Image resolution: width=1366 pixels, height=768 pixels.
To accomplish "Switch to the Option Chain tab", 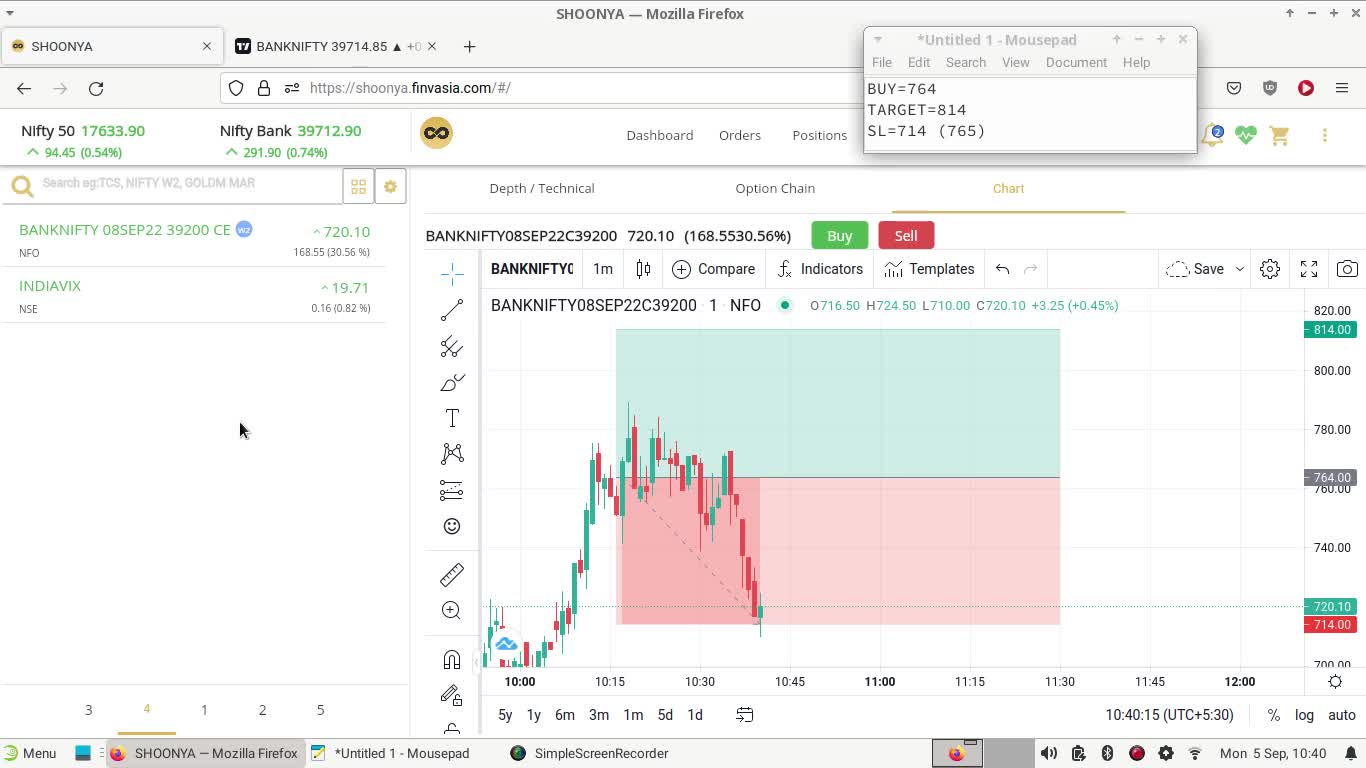I will point(775,188).
